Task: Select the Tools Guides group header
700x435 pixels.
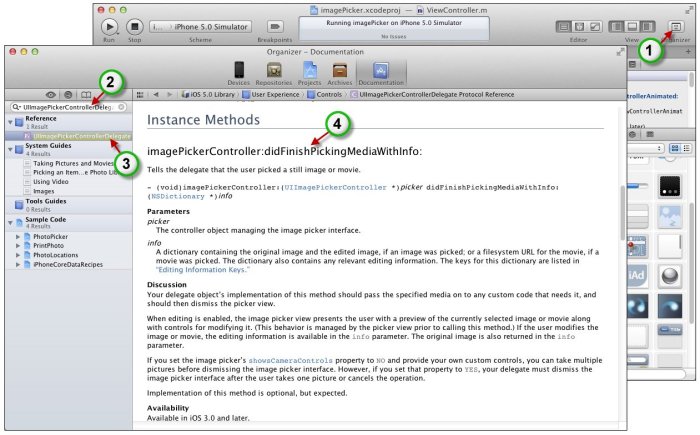Action: [69, 205]
